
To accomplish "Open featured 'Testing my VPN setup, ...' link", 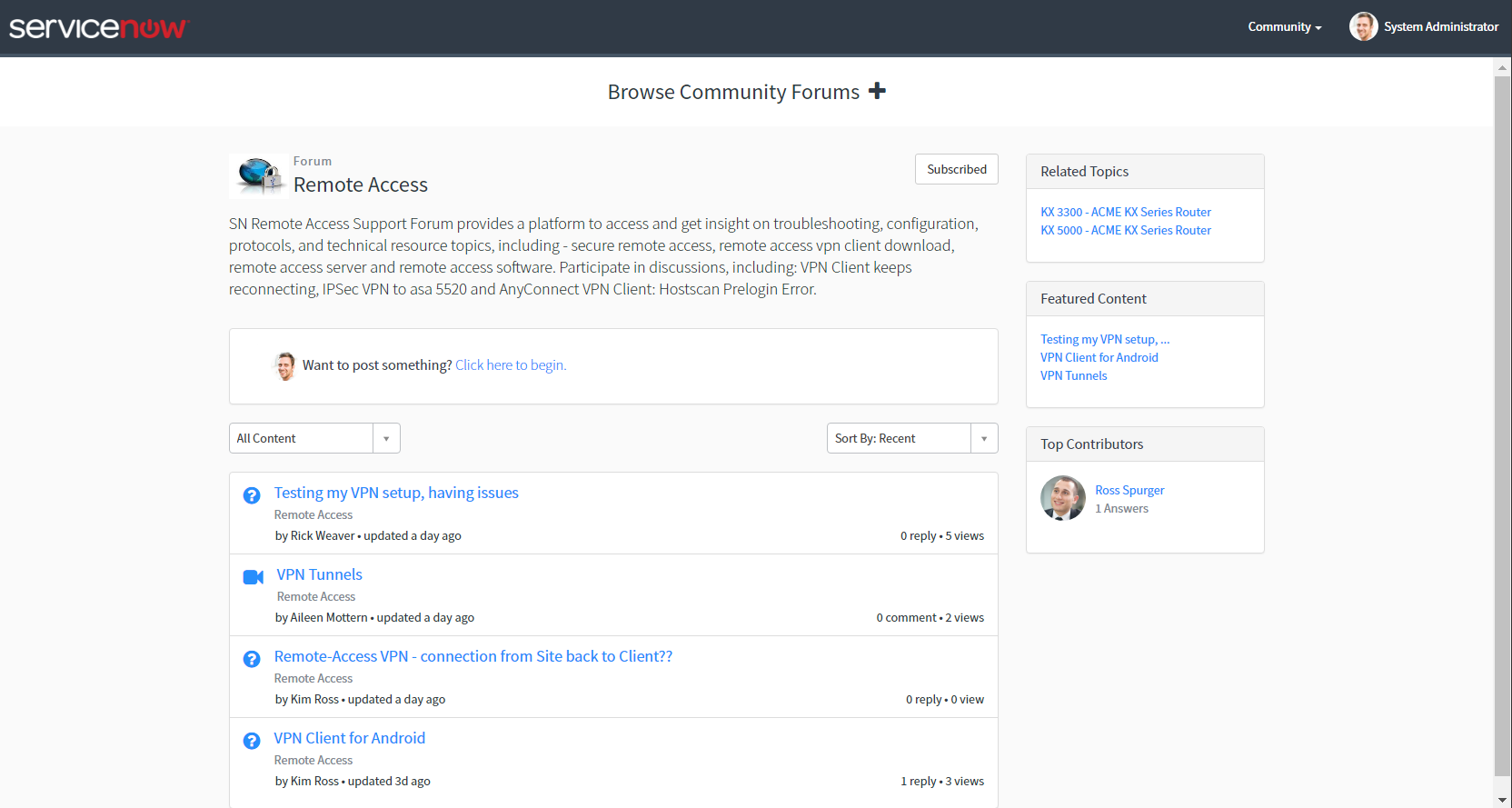I will [1105, 339].
